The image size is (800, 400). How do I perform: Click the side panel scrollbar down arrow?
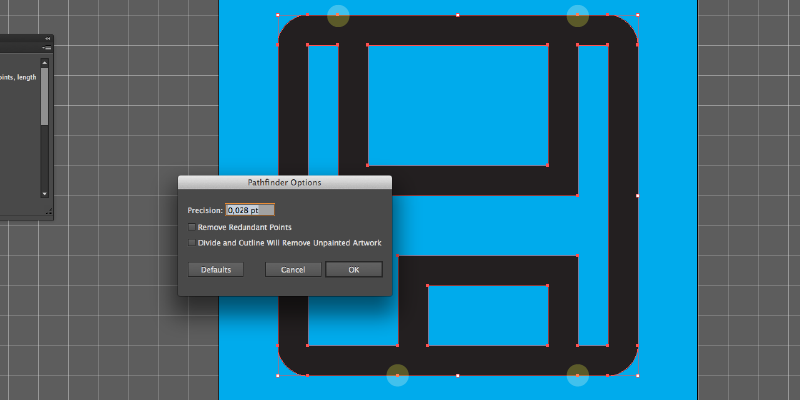point(44,194)
